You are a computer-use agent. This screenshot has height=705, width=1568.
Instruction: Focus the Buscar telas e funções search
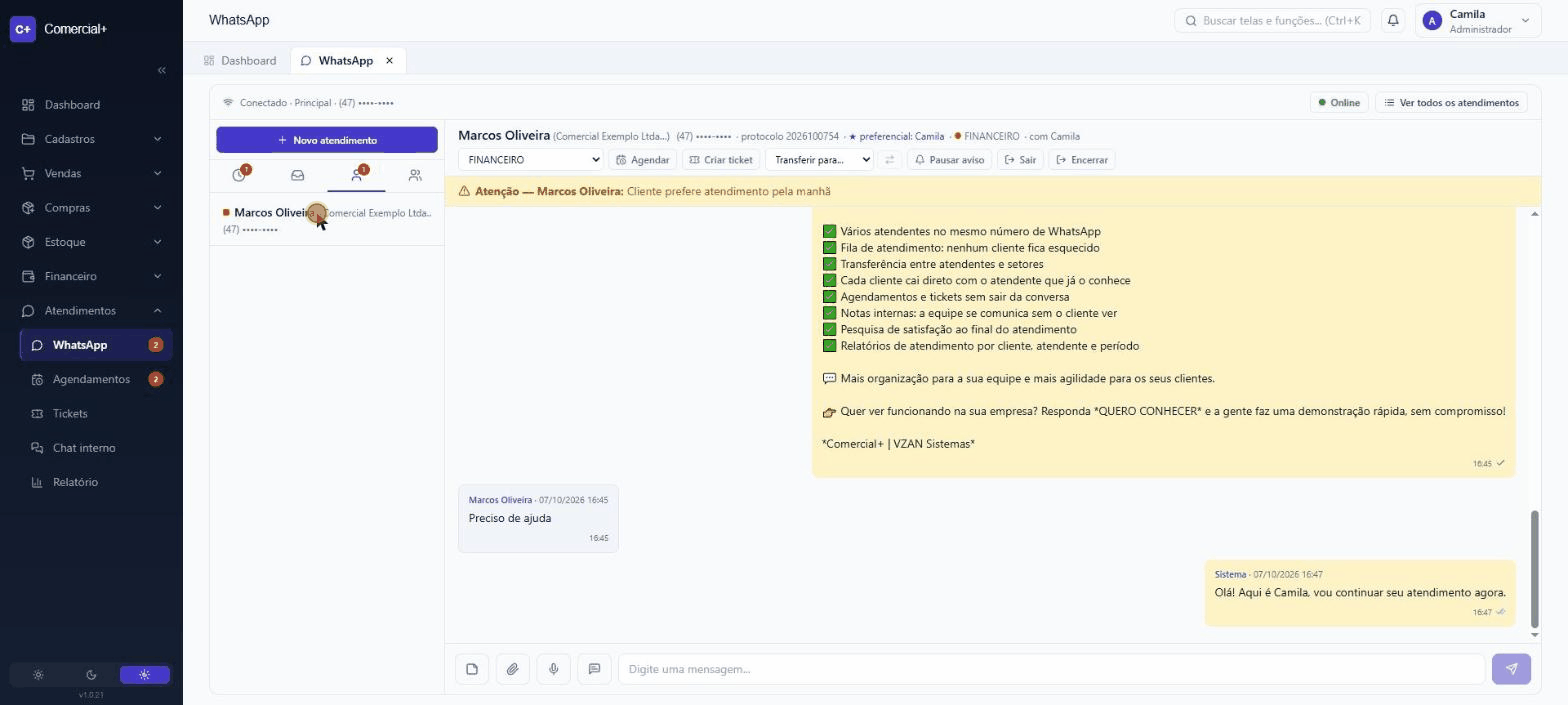(x=1271, y=20)
